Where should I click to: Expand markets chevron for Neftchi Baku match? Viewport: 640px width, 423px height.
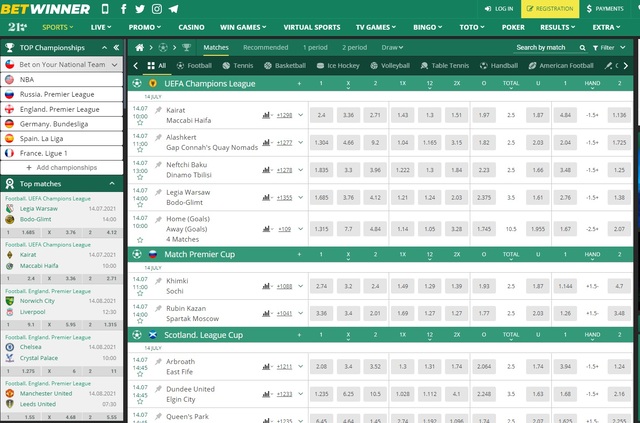tap(300, 170)
